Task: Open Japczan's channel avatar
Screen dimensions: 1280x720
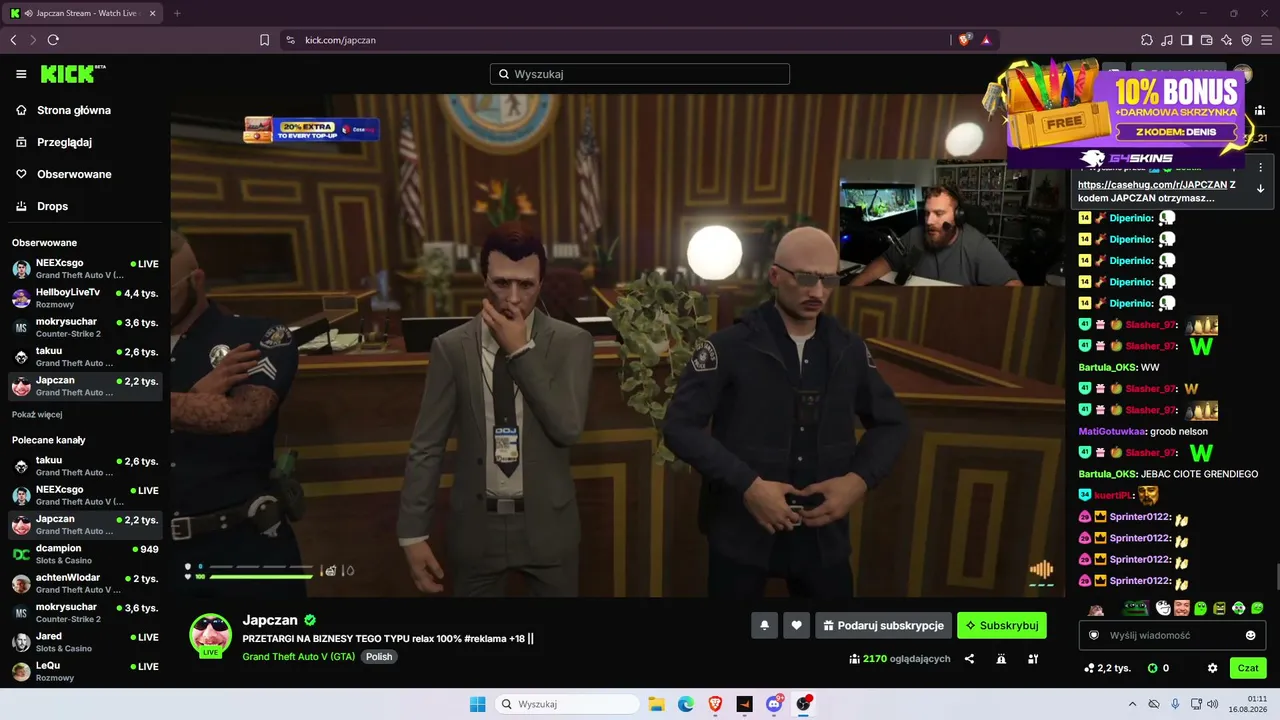Action: (211, 635)
